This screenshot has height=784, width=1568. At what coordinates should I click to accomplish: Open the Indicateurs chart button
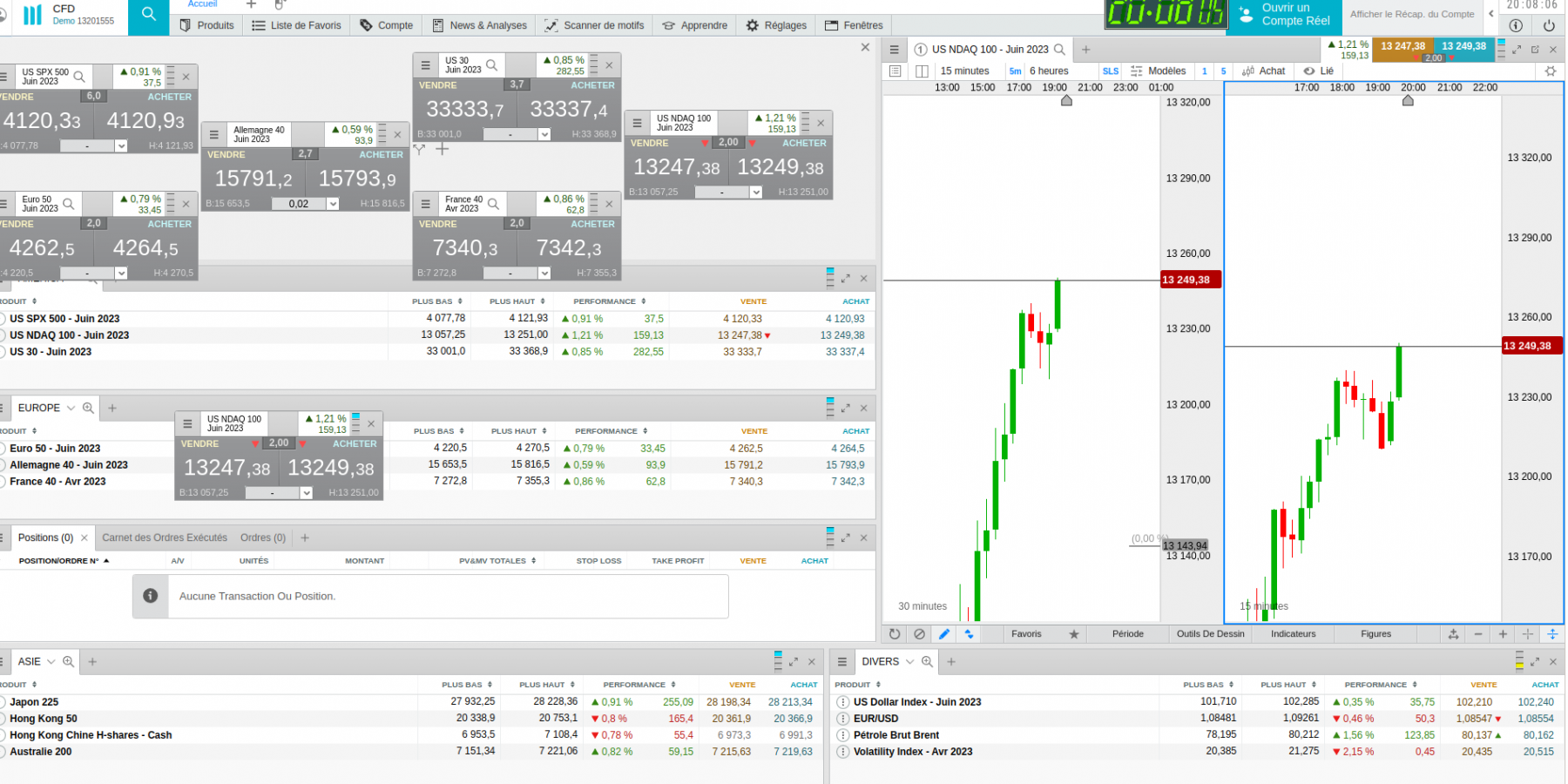coord(1294,634)
